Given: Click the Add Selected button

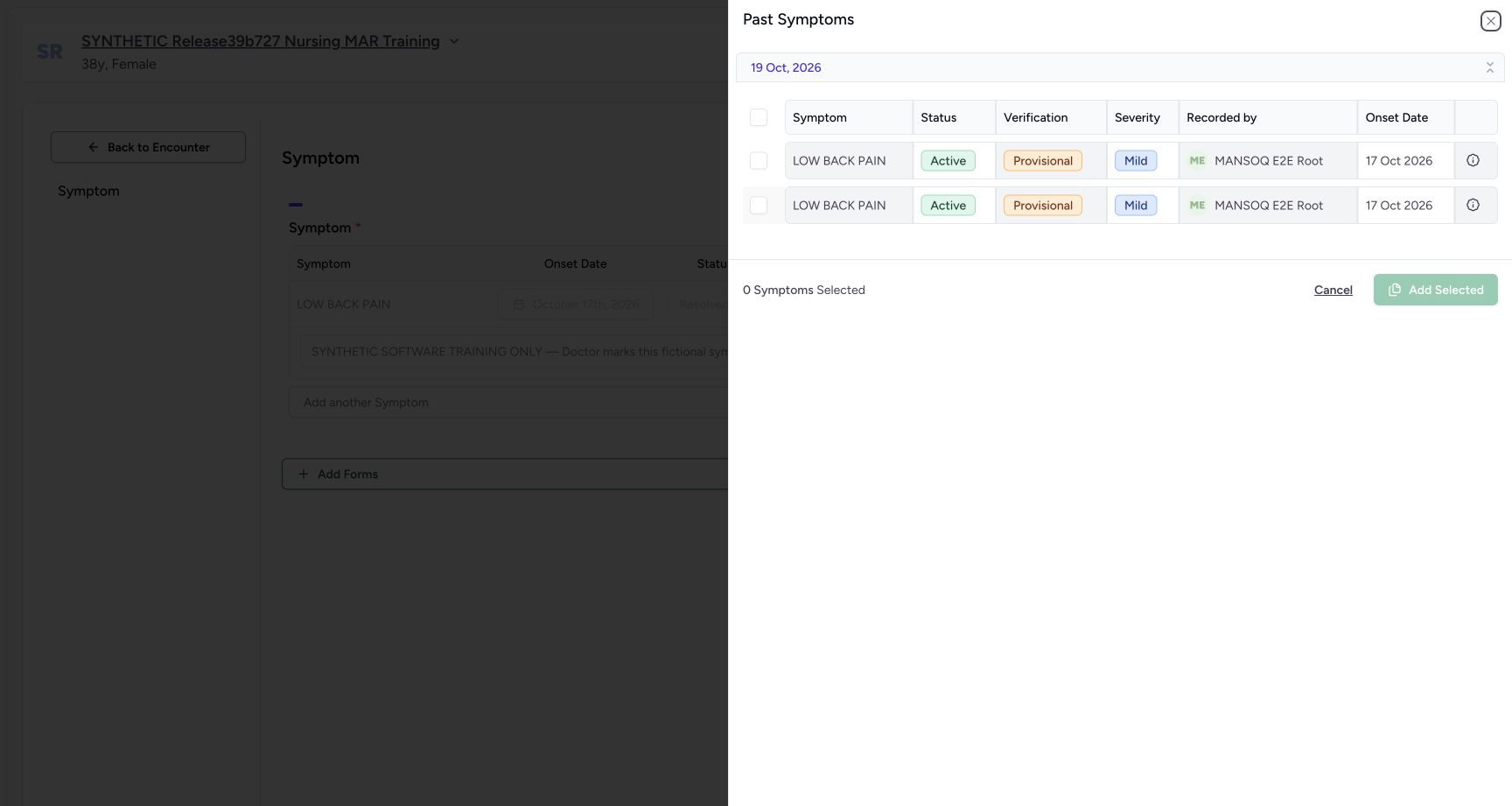Looking at the screenshot, I should 1435,290.
